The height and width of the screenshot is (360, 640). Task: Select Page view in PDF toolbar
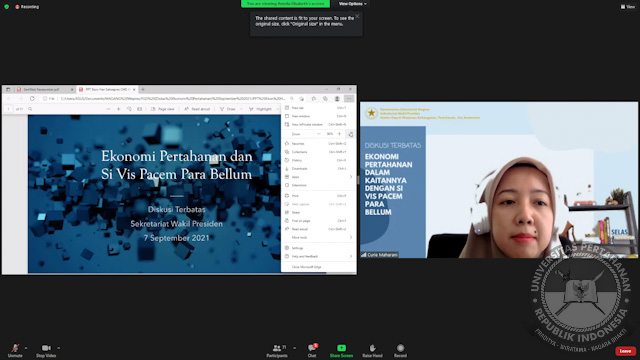(x=162, y=109)
